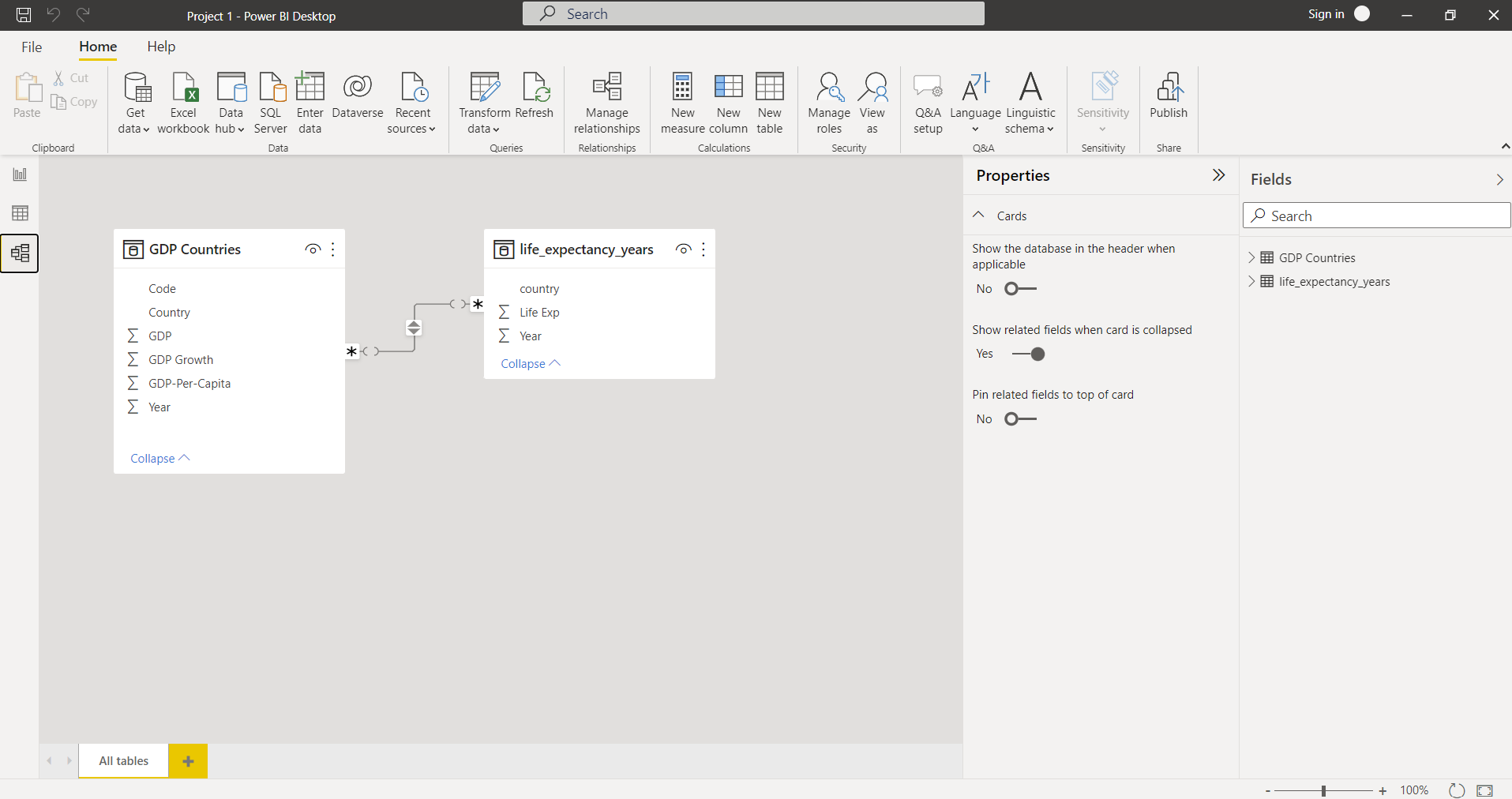Click the Publish button
Screen dimensions: 1512x799
[x=1169, y=96]
